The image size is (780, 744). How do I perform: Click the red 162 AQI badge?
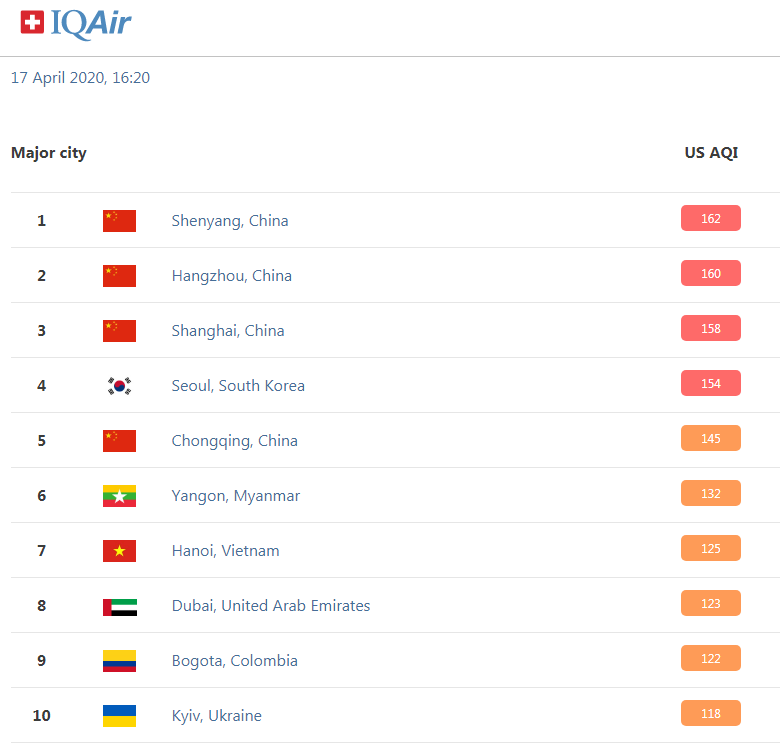coord(711,218)
